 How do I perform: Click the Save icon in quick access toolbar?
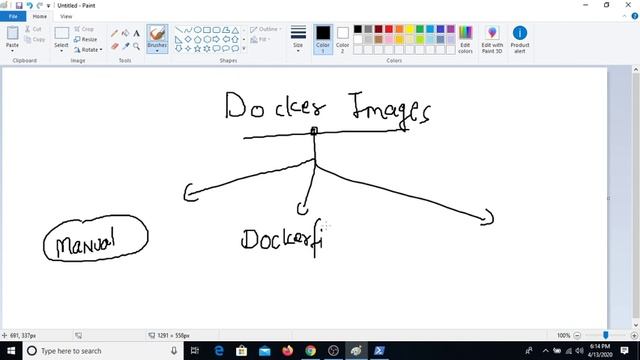coord(19,5)
